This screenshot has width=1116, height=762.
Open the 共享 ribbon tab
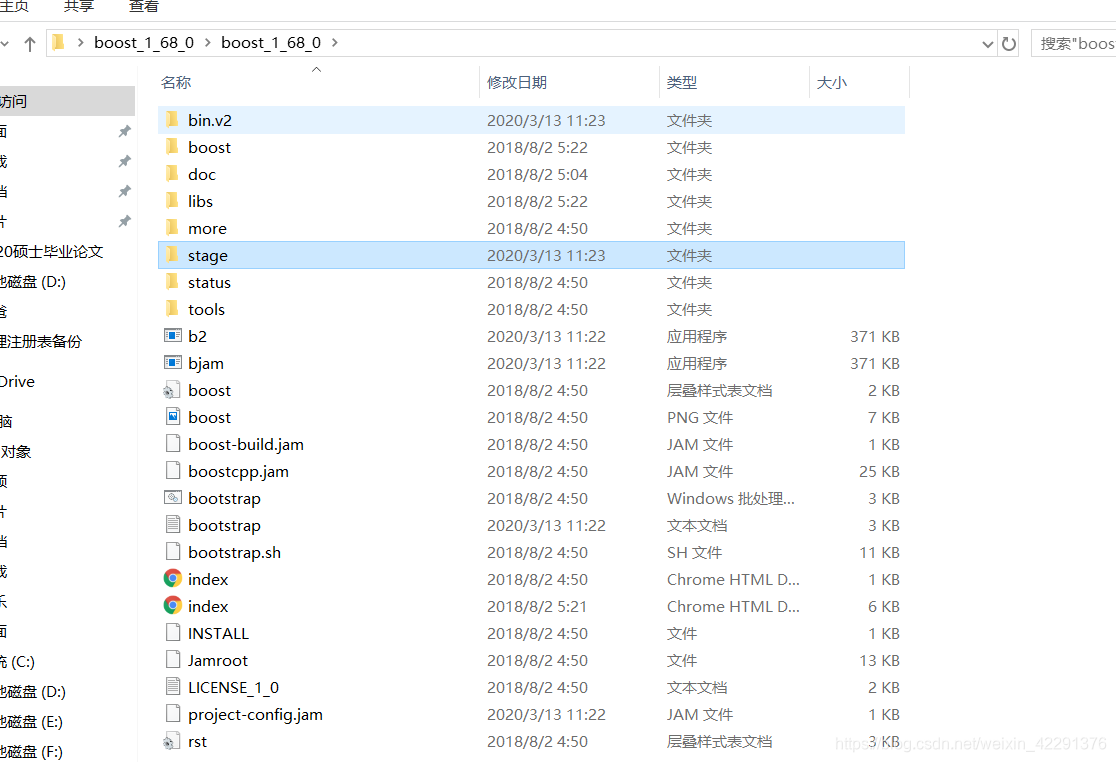click(x=78, y=6)
